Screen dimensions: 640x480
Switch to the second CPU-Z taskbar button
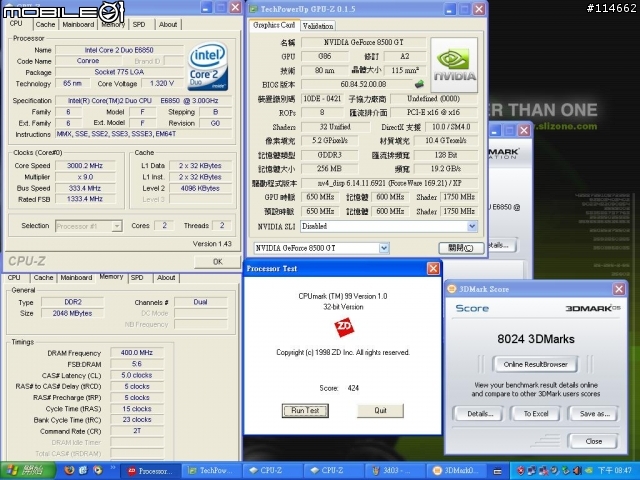click(334, 471)
